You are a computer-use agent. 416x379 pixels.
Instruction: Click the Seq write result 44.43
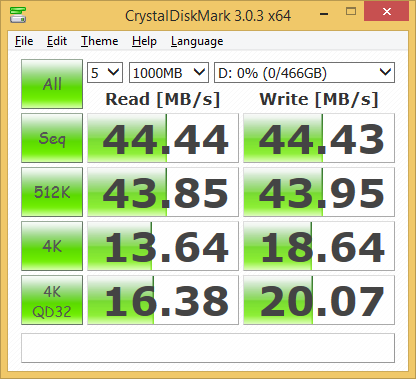[x=319, y=138]
